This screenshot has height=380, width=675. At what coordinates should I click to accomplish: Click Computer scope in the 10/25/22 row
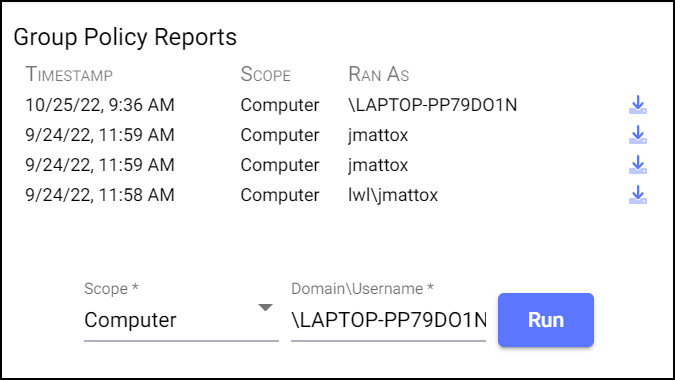tap(280, 105)
